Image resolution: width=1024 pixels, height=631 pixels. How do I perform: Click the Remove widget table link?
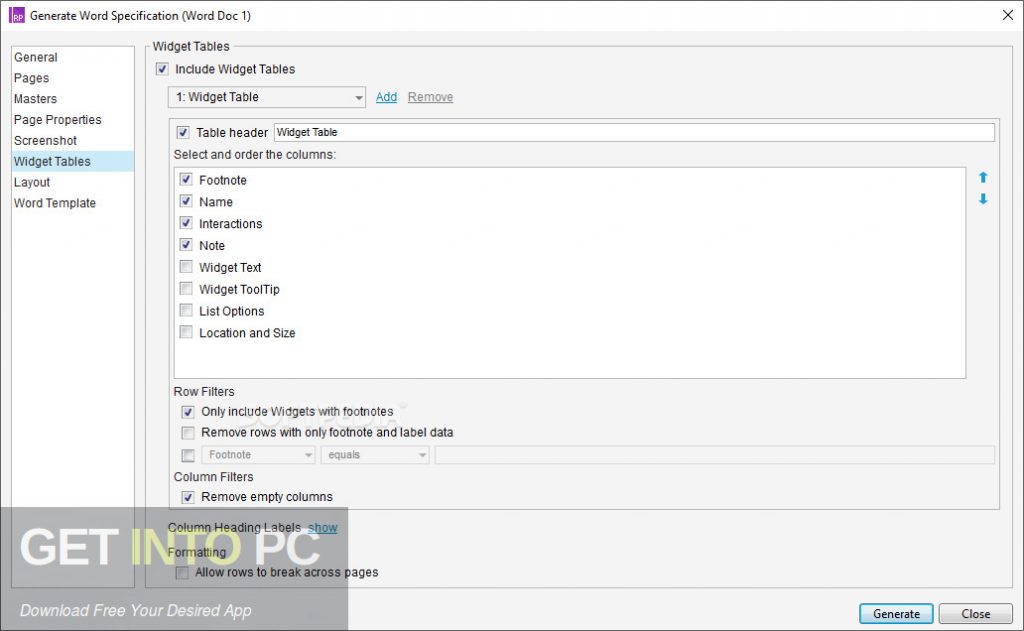[x=430, y=97]
